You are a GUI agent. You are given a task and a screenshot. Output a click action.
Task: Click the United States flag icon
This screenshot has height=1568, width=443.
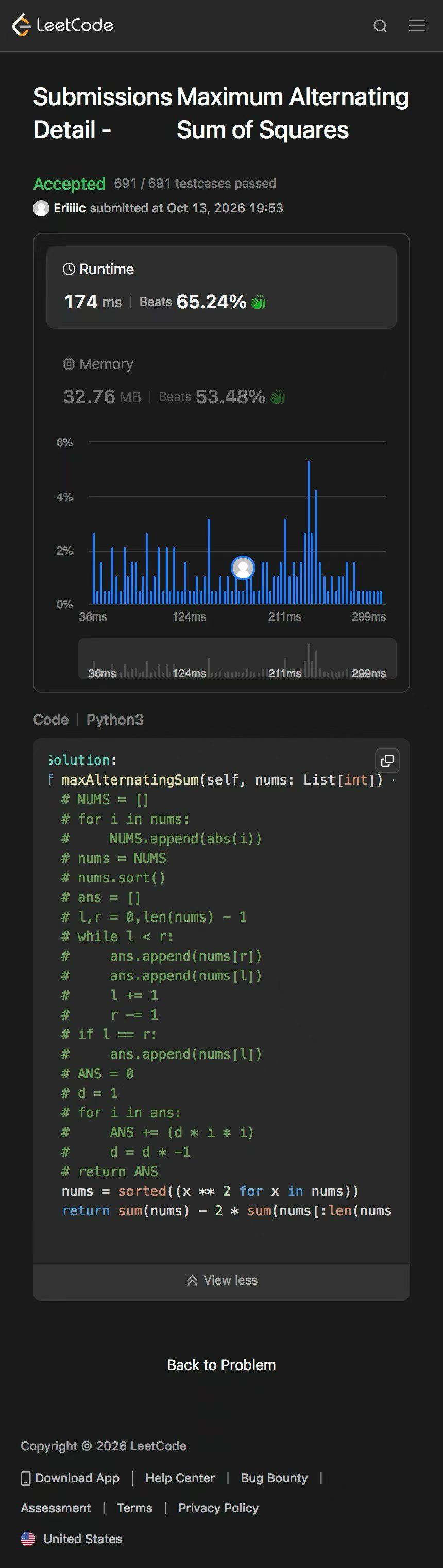pyautogui.click(x=28, y=1539)
